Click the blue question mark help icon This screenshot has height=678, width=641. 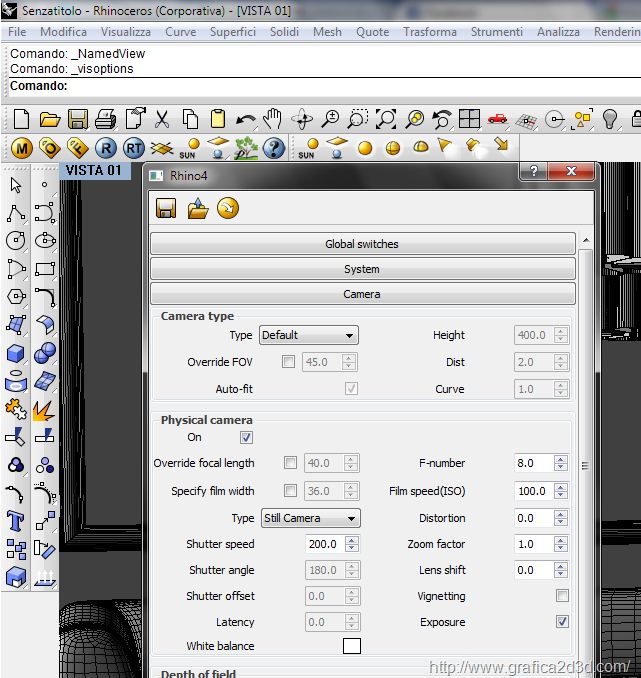[x=274, y=148]
